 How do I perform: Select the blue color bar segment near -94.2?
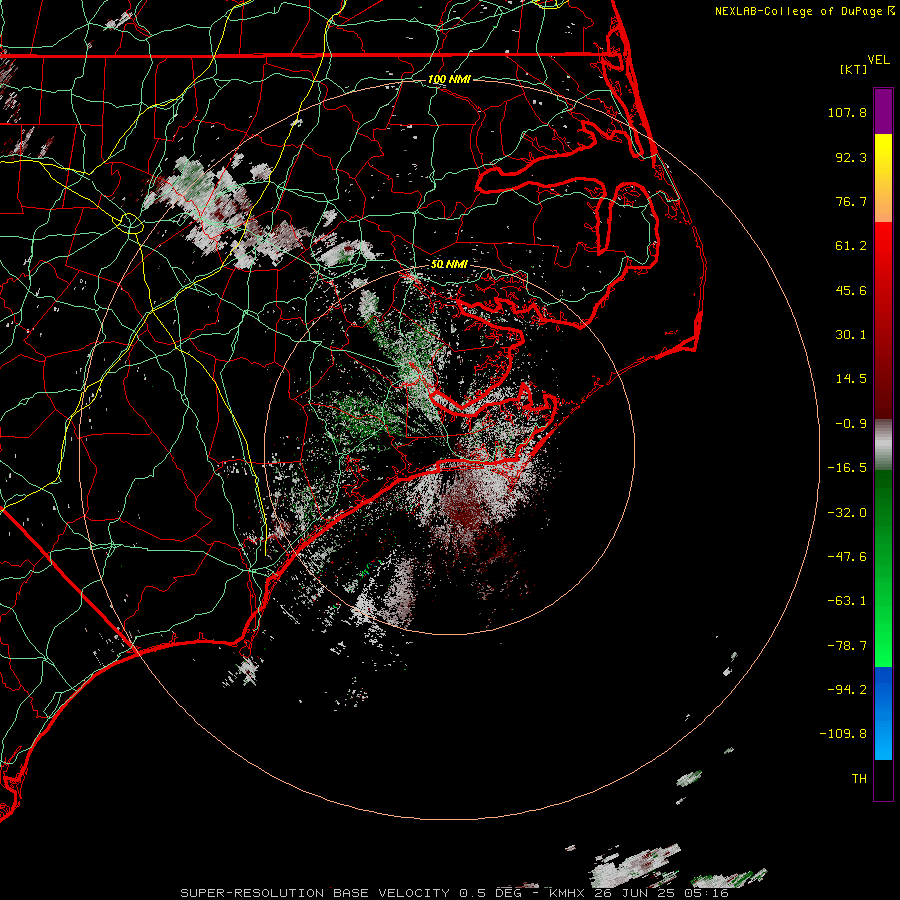tap(883, 689)
